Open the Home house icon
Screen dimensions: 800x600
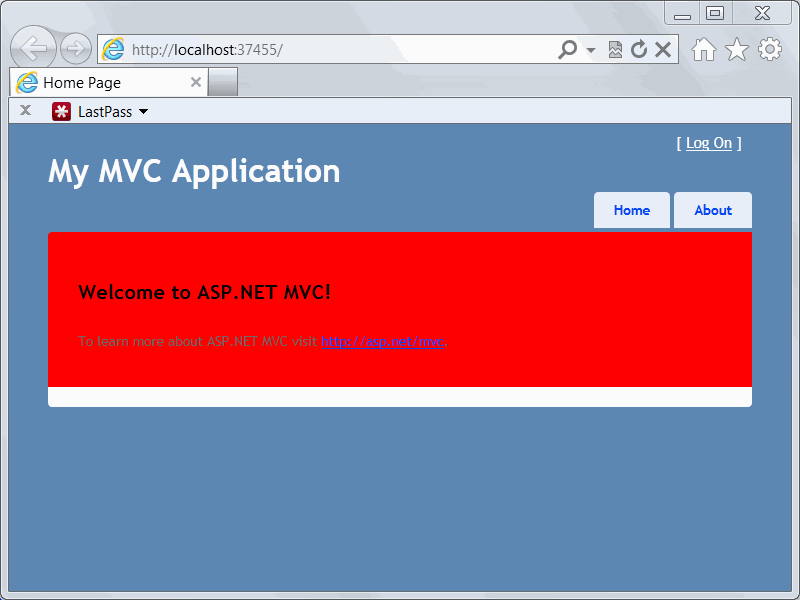(x=704, y=49)
